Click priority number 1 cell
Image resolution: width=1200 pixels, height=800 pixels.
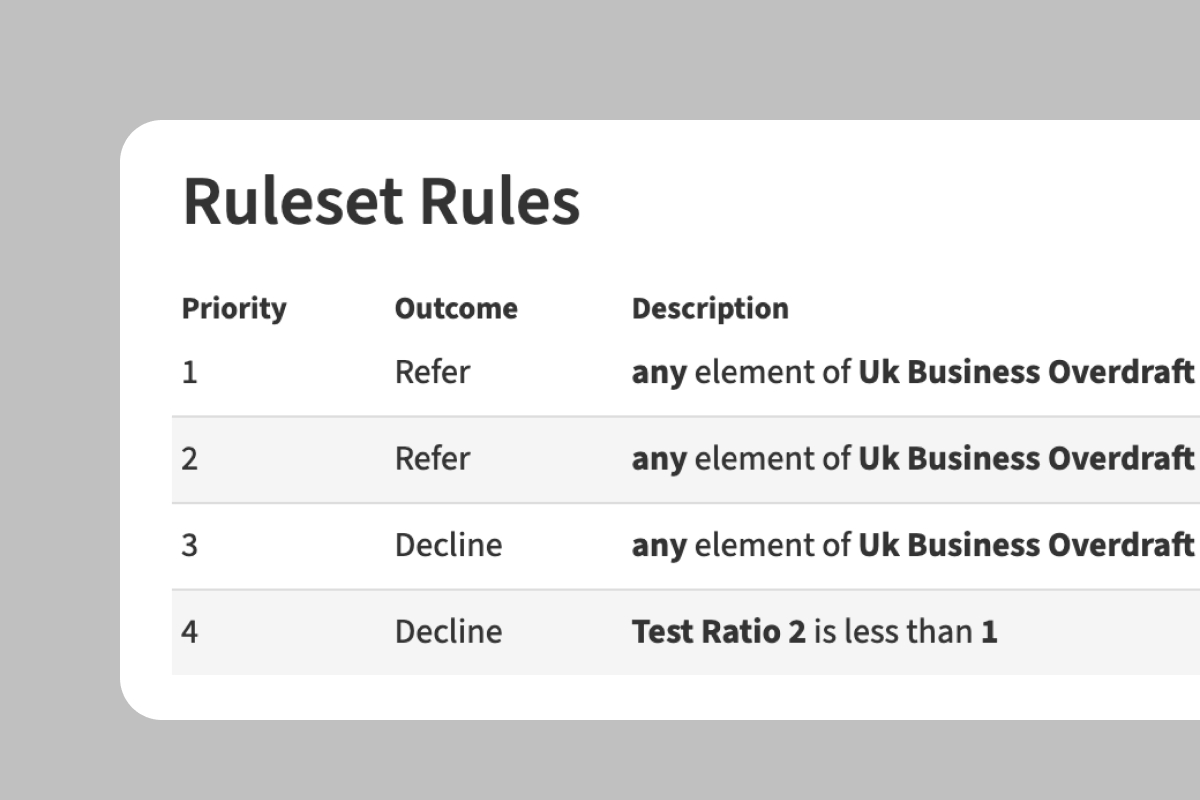pos(190,373)
